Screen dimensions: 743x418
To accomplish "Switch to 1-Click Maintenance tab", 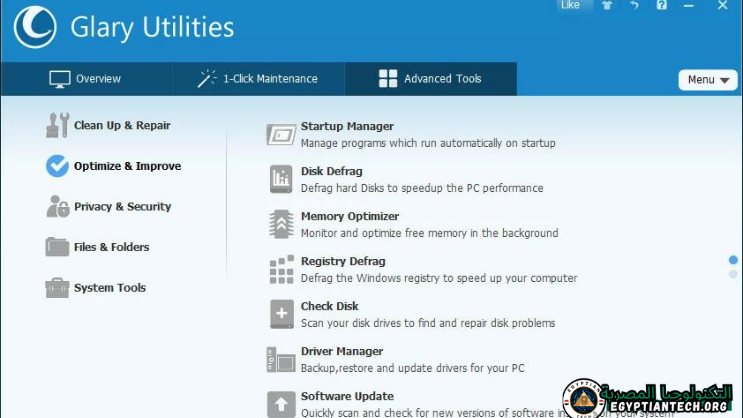I will 258,79.
